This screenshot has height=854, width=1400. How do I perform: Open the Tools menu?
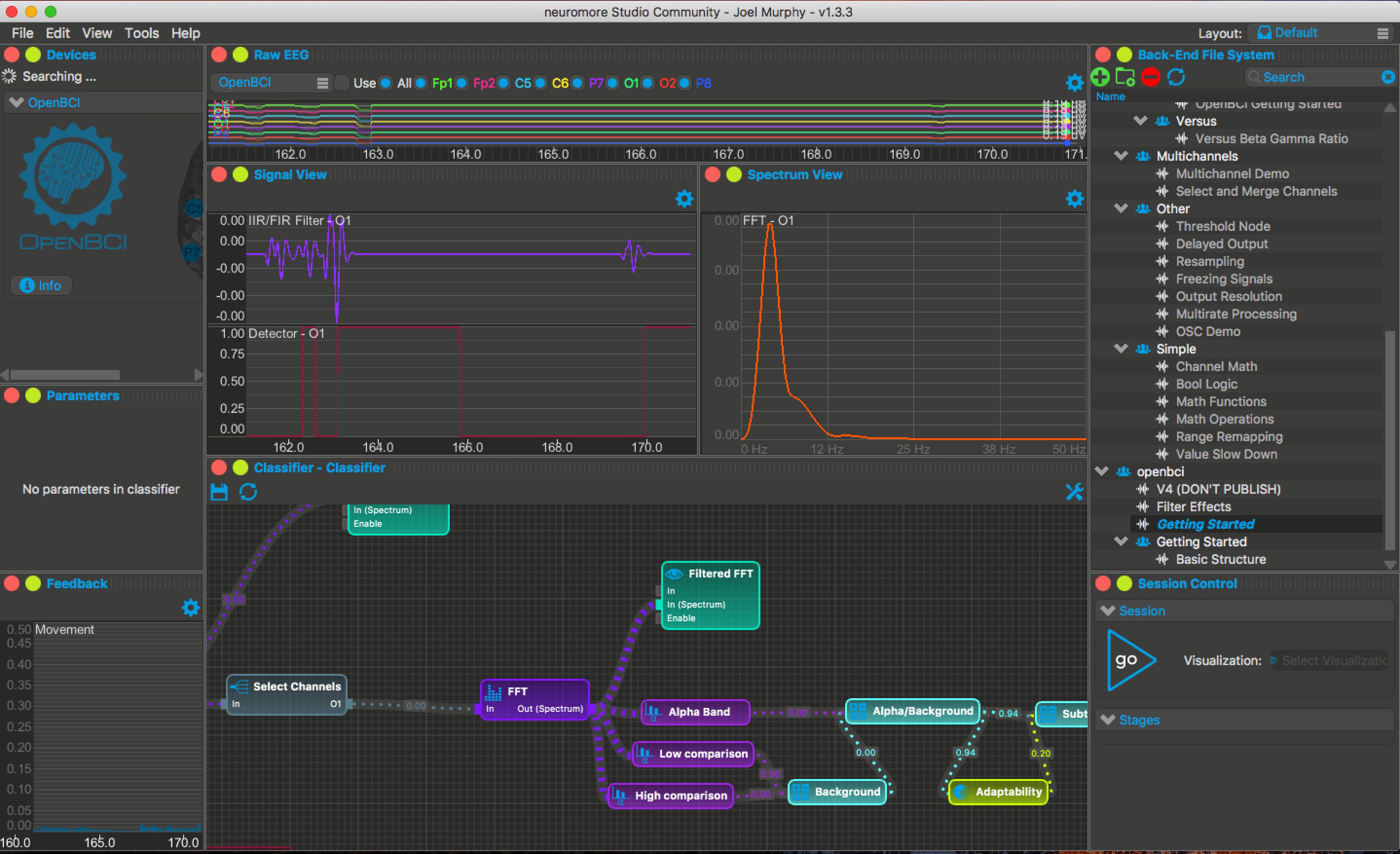click(142, 33)
